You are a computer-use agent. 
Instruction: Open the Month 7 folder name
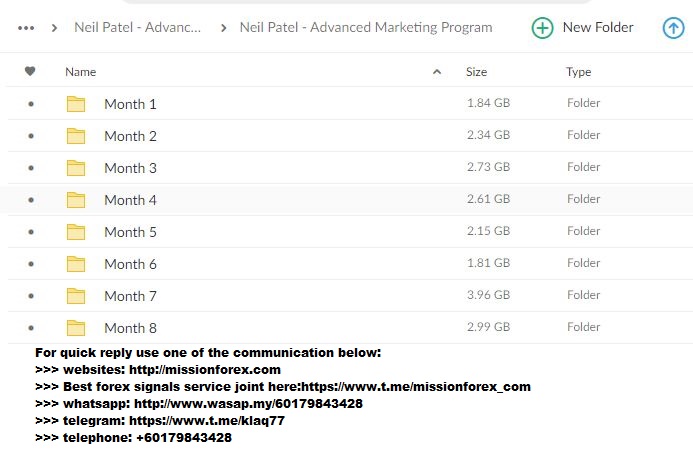130,296
